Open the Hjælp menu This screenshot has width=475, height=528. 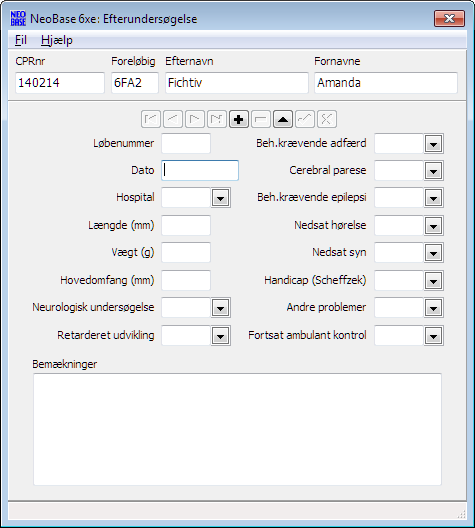(57, 40)
